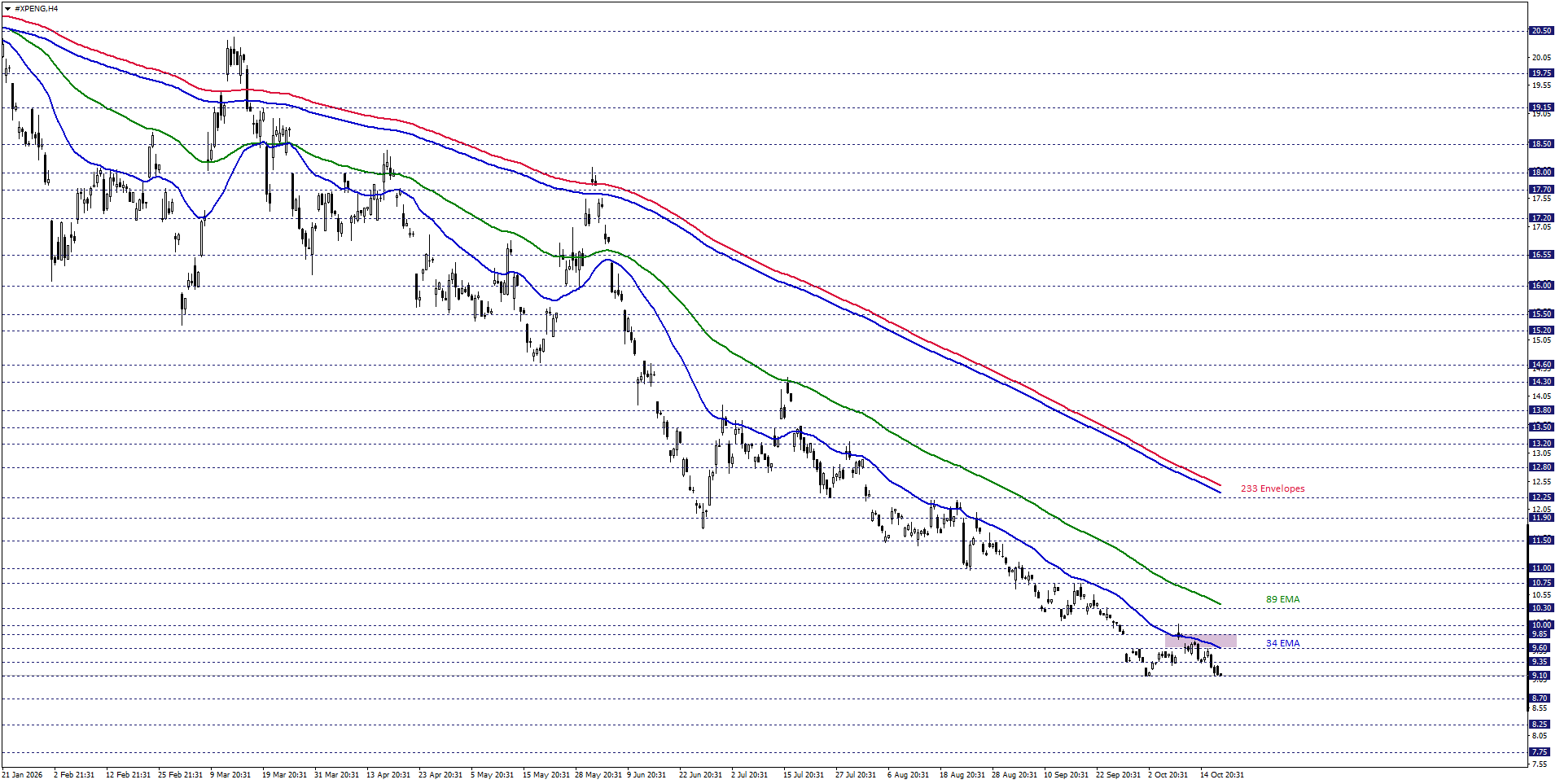Select the 14 Oct 20:31 time label
The image size is (1560, 784).
click(x=1221, y=775)
